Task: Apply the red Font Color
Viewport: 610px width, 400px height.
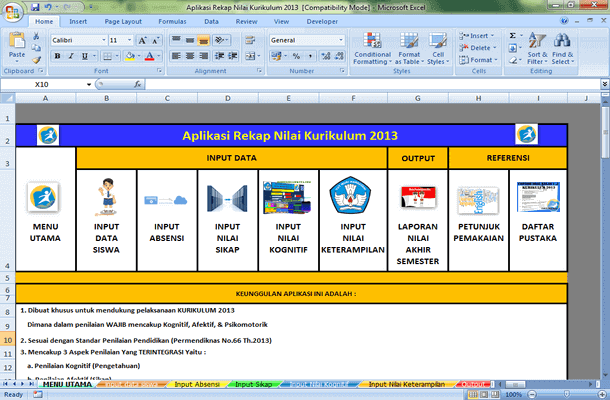Action: coord(149,56)
